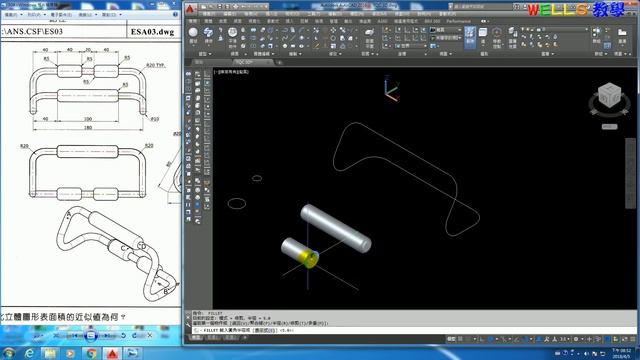The width and height of the screenshot is (640, 360).
Task: Click workspace switching gear in status bar
Action: pyautogui.click(x=576, y=339)
